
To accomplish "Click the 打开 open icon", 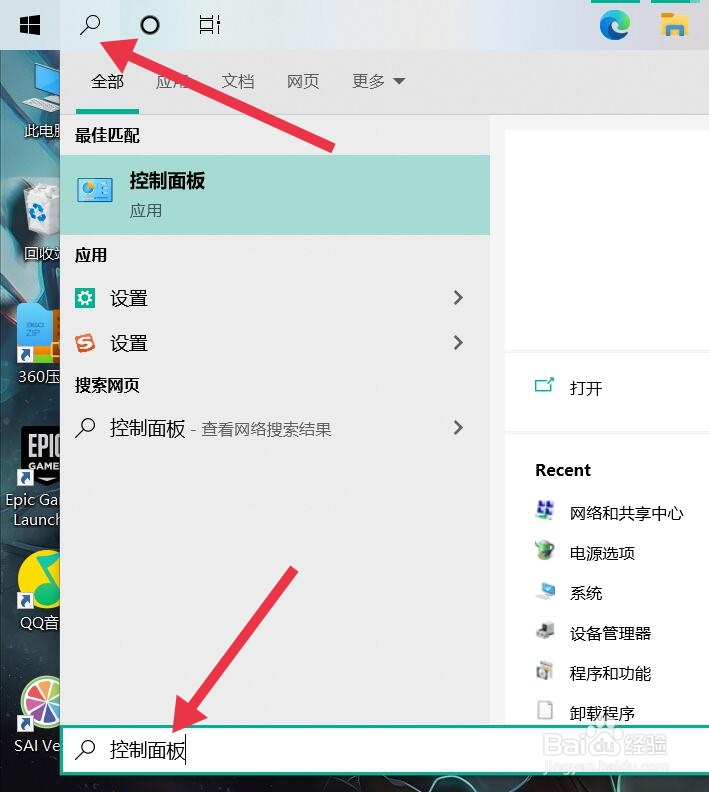I will pos(544,385).
